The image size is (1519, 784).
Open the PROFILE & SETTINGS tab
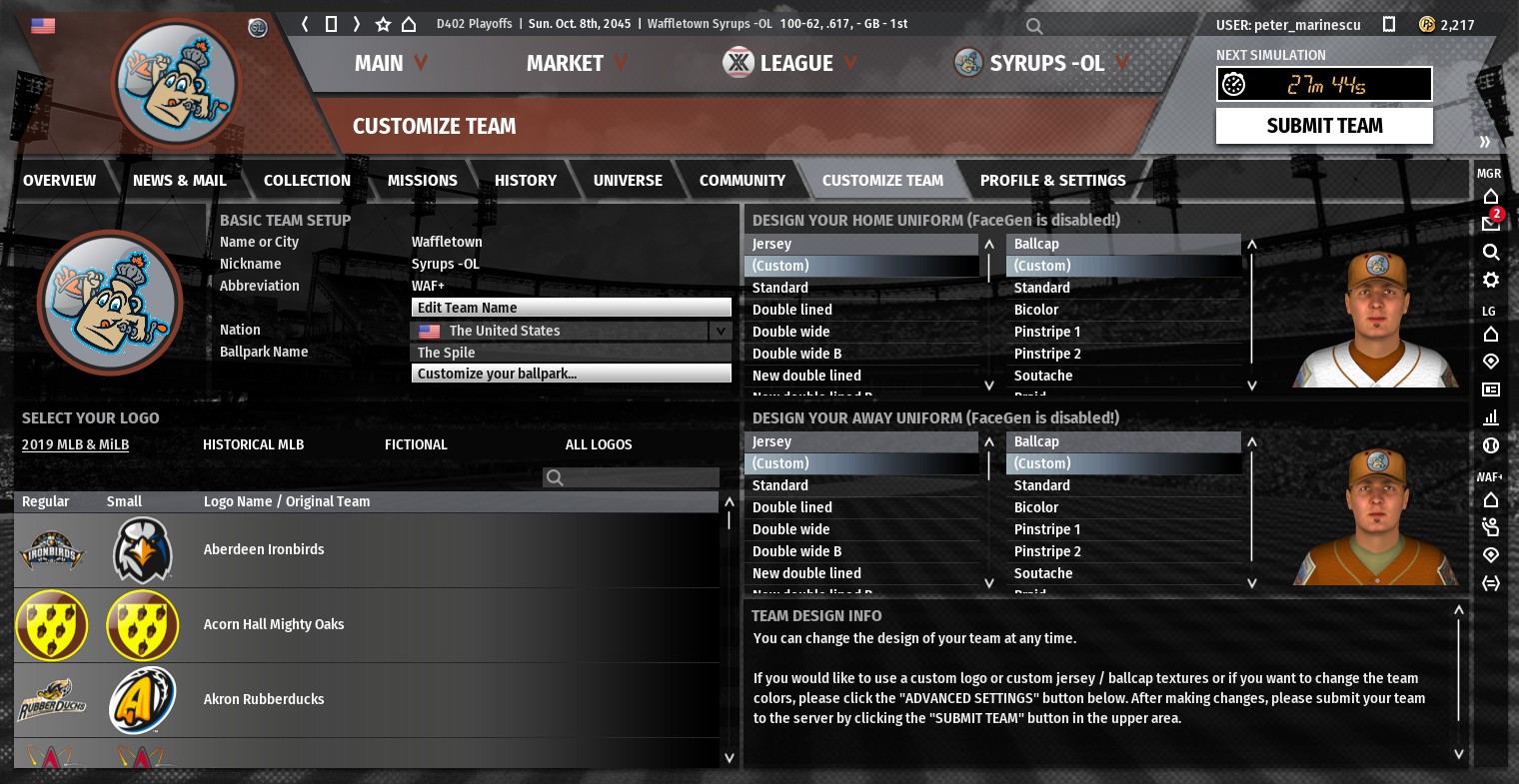(x=1052, y=181)
